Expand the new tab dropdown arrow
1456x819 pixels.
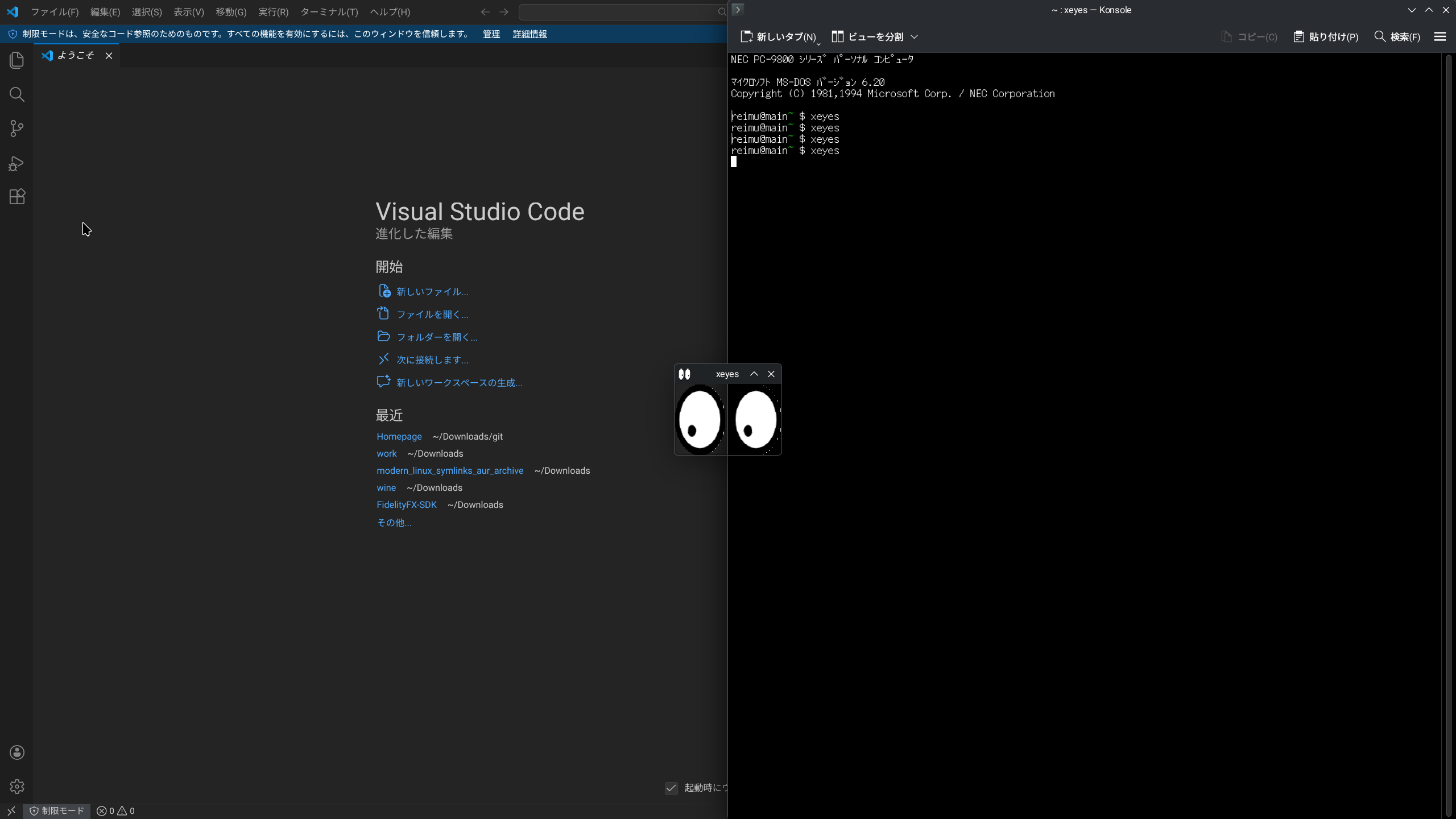point(818,43)
